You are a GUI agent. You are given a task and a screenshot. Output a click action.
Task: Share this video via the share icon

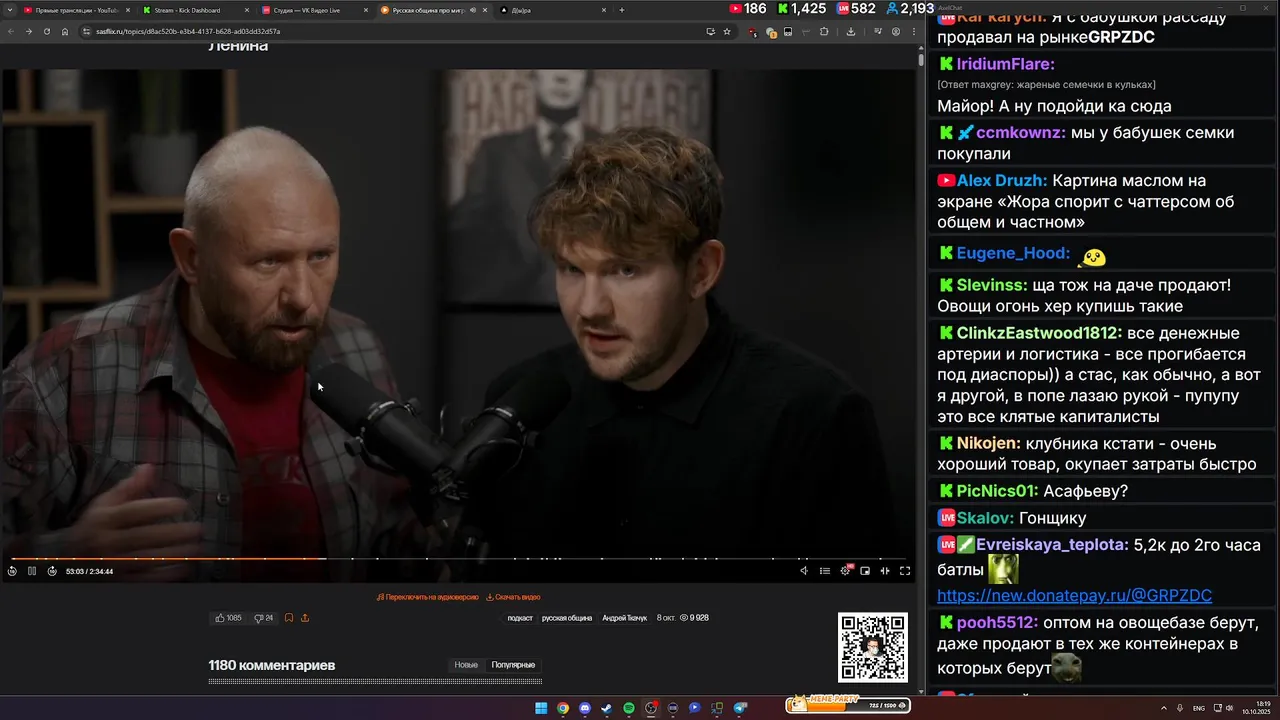point(305,618)
